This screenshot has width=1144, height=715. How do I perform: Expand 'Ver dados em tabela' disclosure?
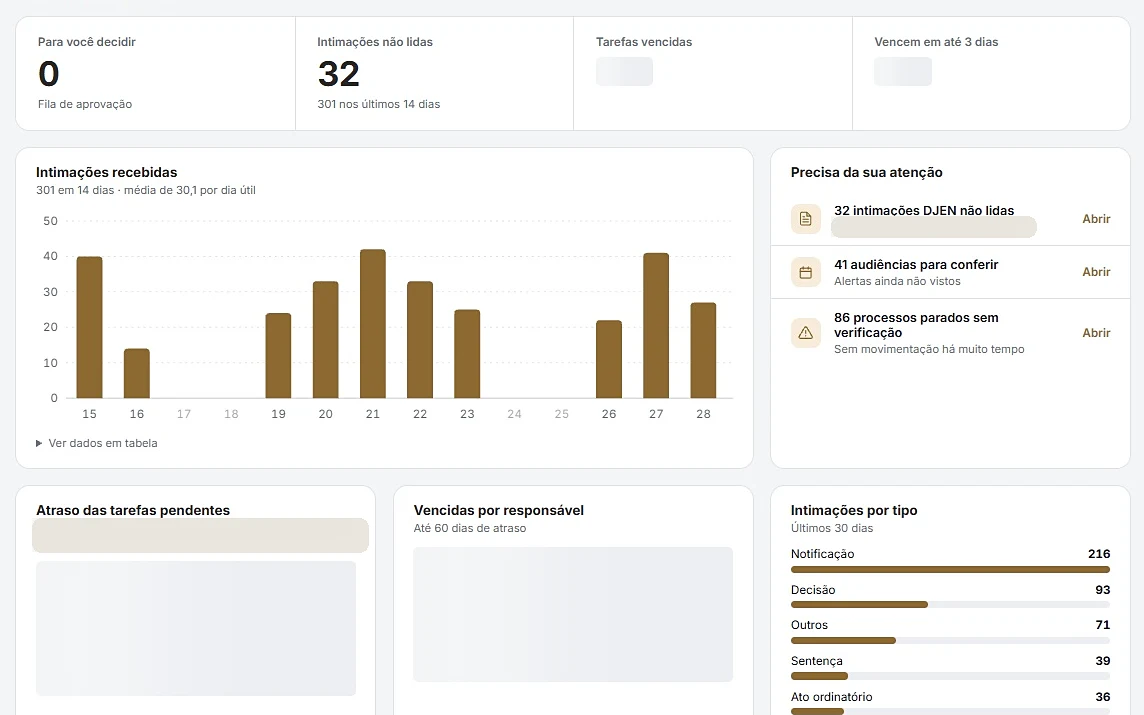point(96,443)
